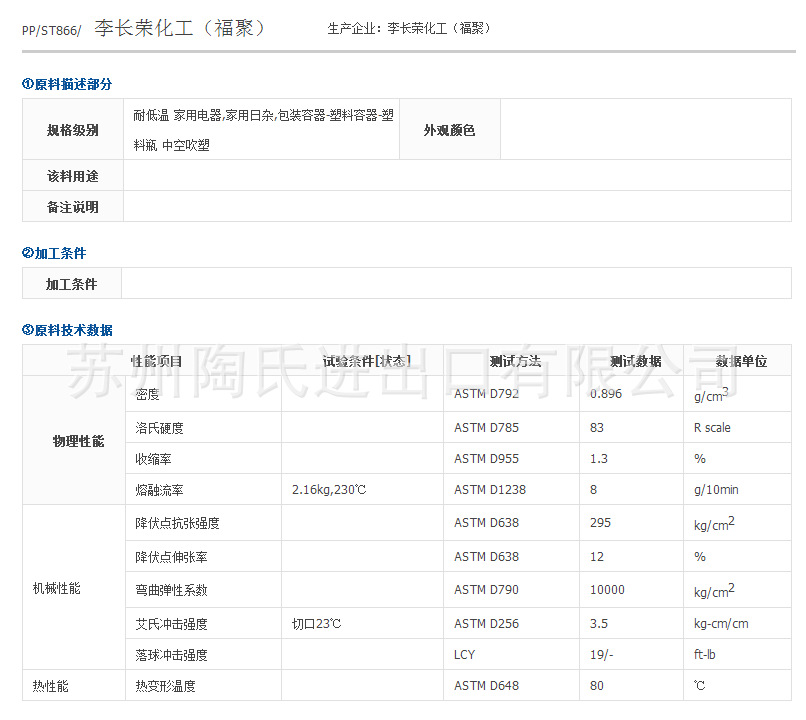
Task: Click the 熔融流率 property cell
Action: pyautogui.click(x=204, y=489)
